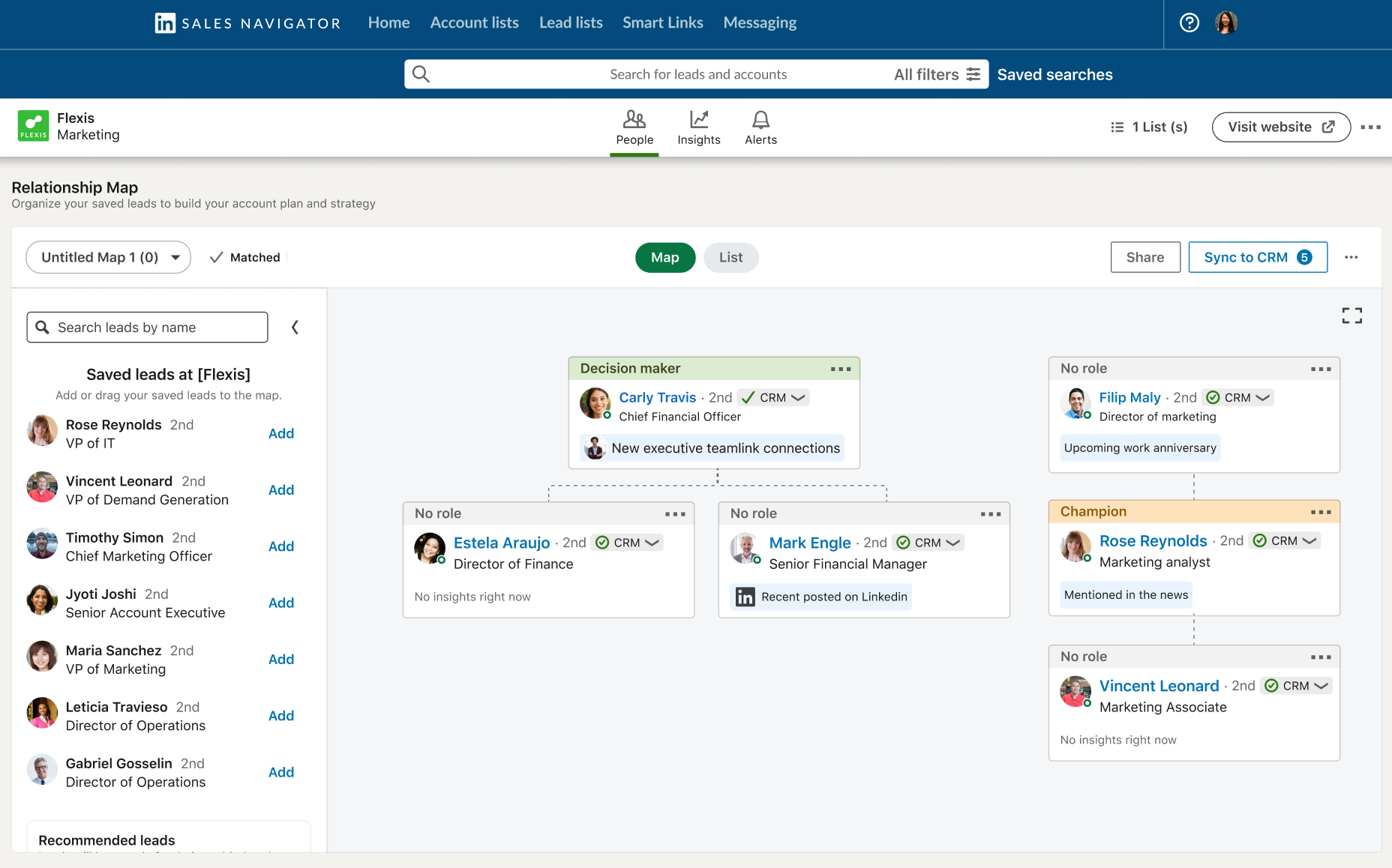
Task: Open Vincent Leonard card ellipsis menu
Action: tap(1321, 657)
